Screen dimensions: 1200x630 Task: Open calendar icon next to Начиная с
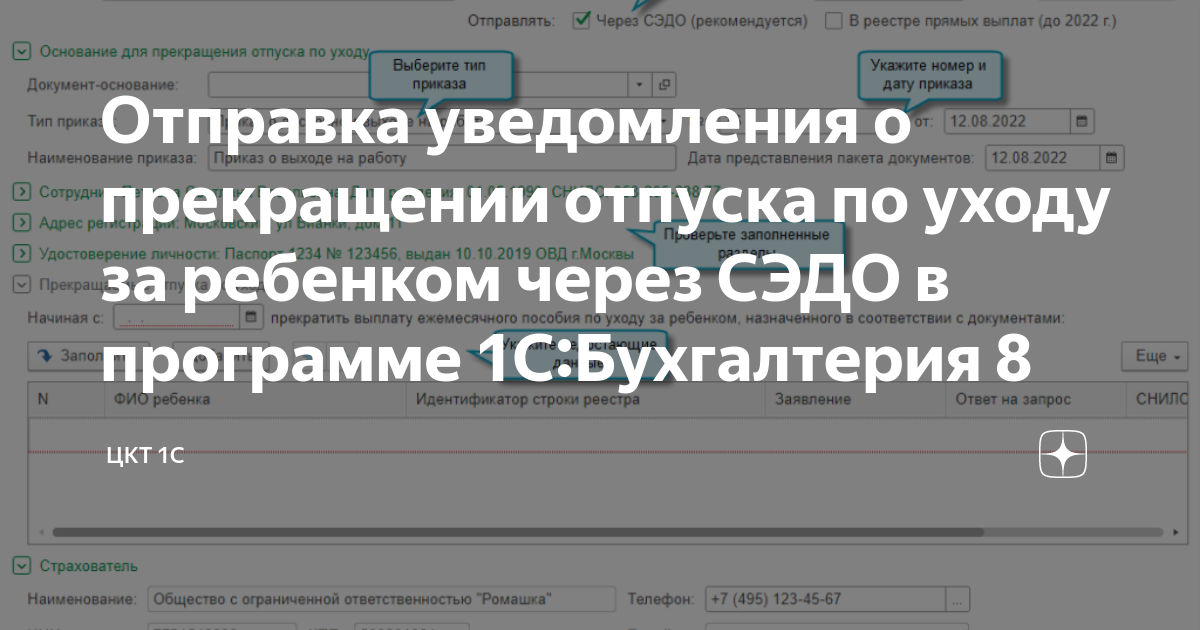(252, 318)
